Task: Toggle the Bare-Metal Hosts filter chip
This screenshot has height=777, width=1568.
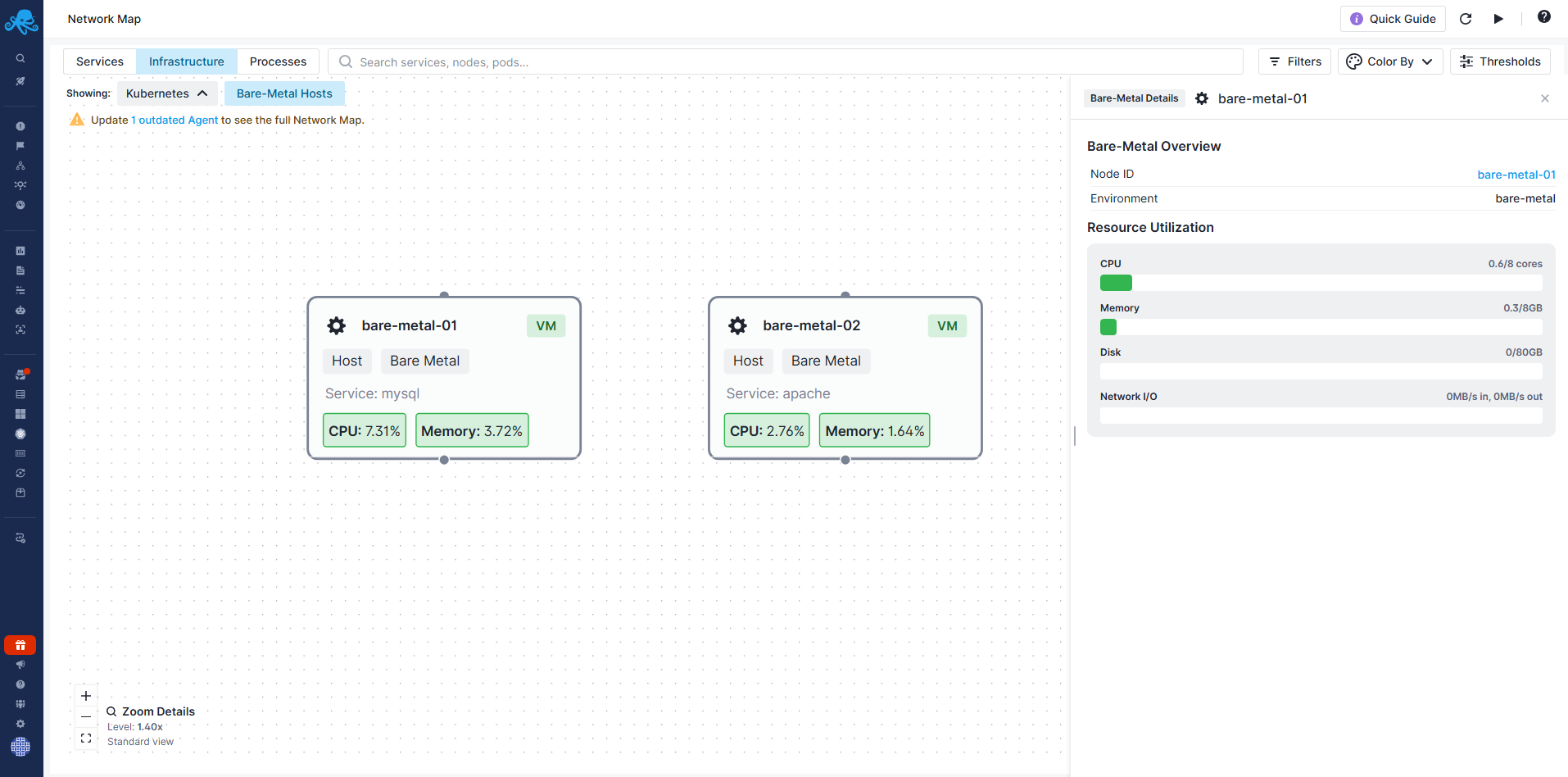Action: (x=284, y=93)
